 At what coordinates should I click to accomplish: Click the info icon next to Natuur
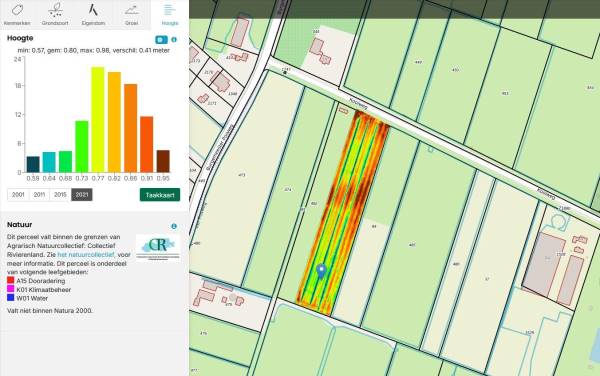pyautogui.click(x=174, y=226)
